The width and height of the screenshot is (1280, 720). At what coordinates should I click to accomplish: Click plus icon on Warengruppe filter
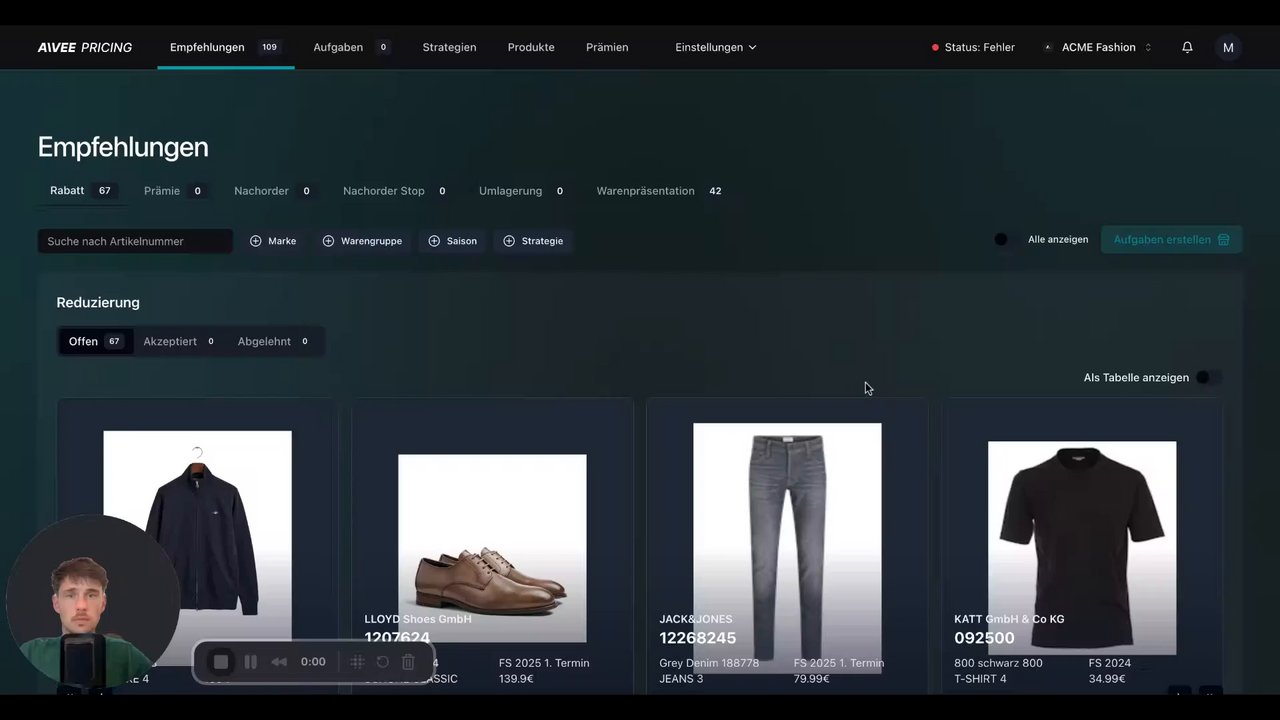tap(328, 241)
